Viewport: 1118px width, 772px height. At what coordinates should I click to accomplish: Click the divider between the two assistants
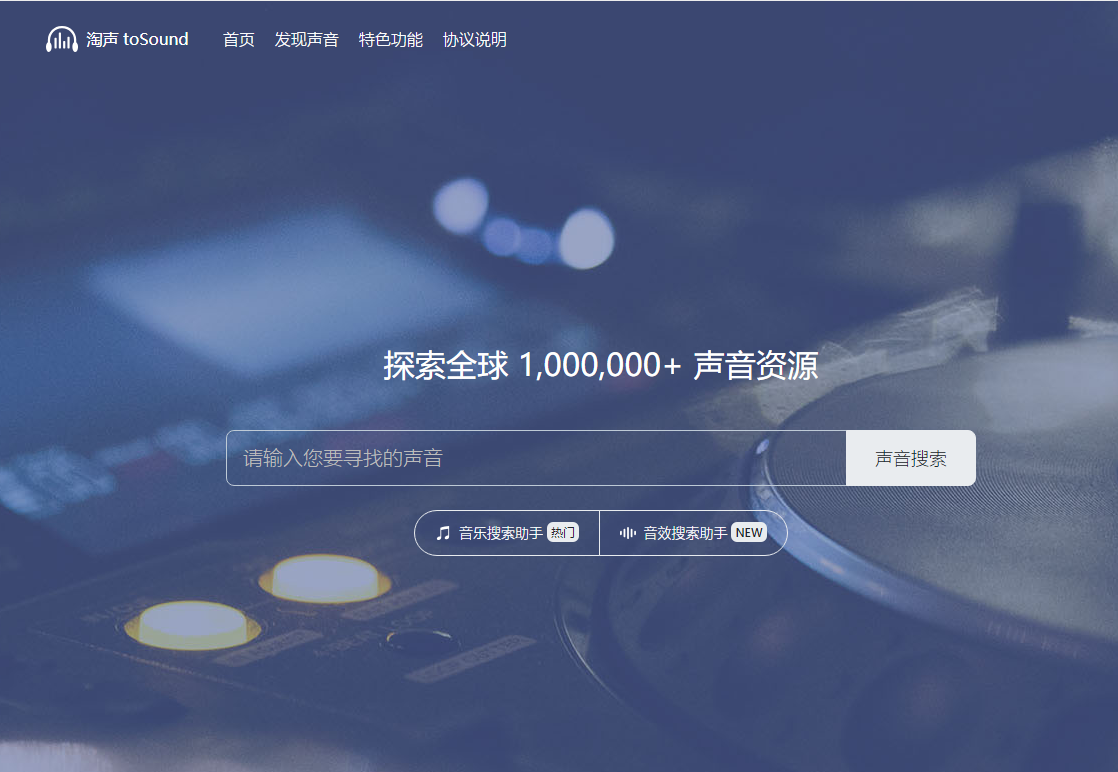599,532
